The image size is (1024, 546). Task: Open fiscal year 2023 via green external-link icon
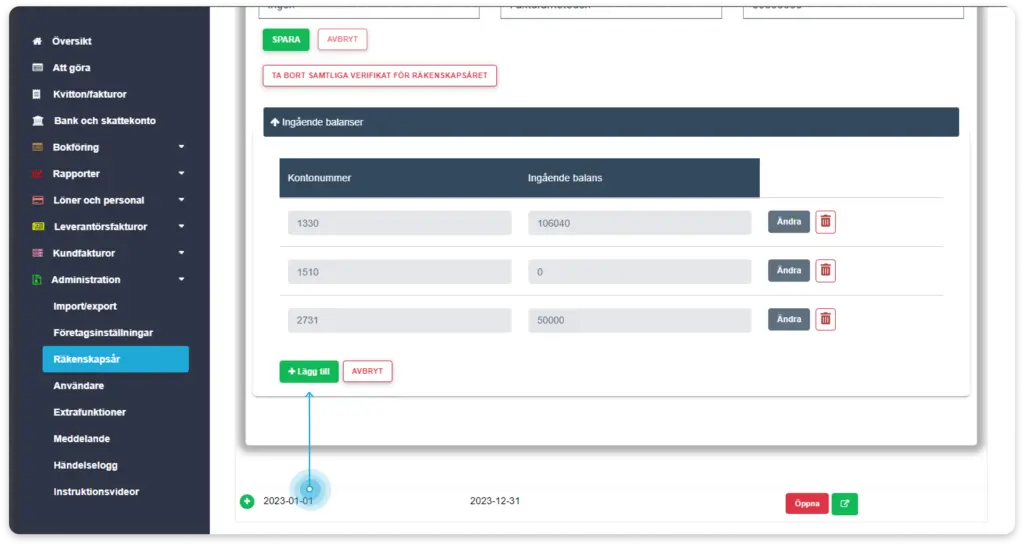(844, 504)
